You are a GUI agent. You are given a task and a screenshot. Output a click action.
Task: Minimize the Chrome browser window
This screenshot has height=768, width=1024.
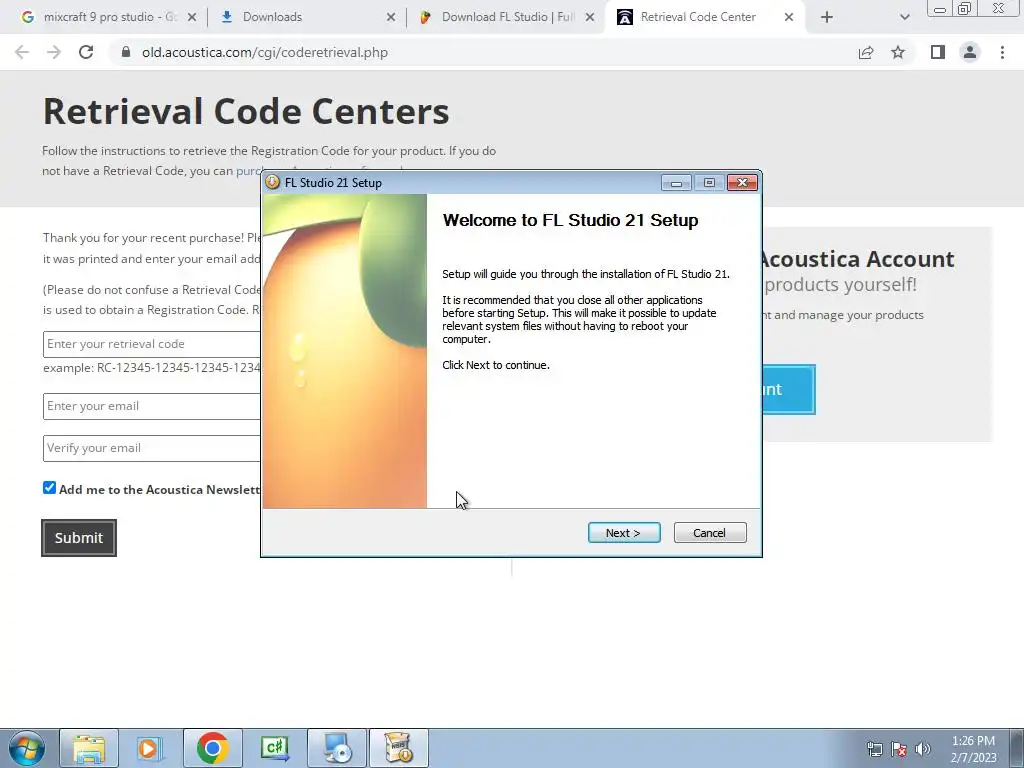[x=940, y=9]
